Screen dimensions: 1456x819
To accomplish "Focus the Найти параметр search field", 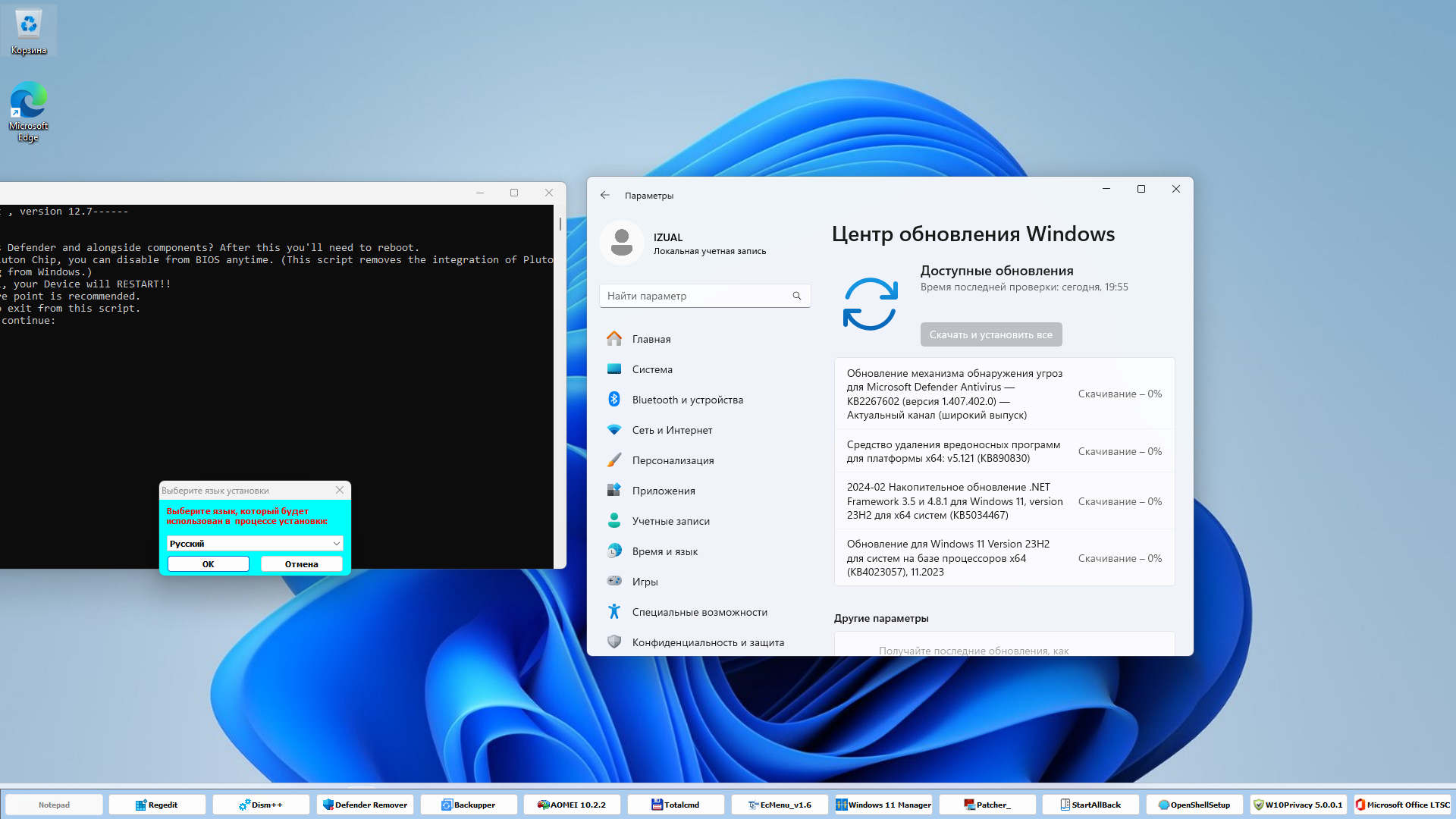I will tap(705, 296).
